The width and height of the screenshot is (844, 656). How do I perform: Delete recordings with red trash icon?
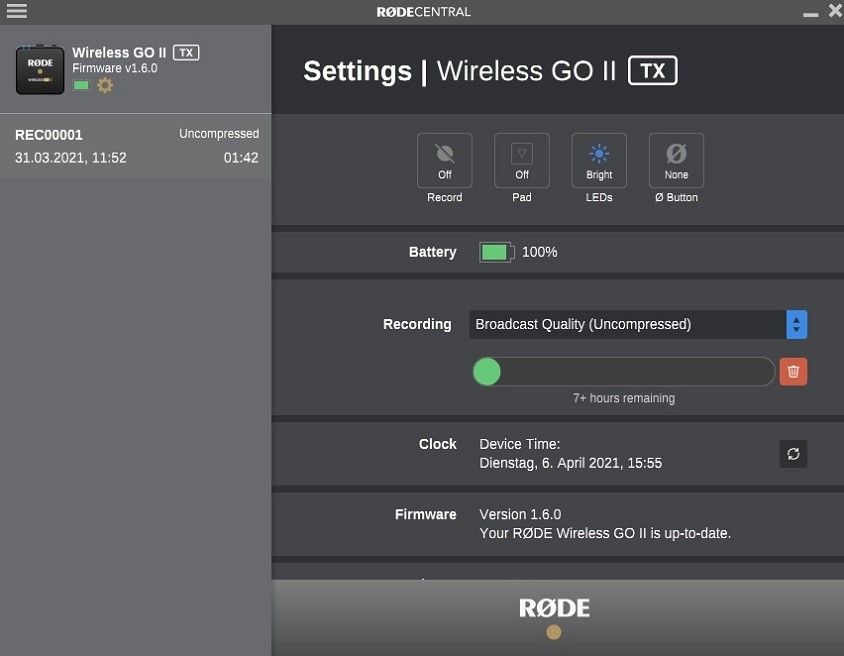coord(793,371)
